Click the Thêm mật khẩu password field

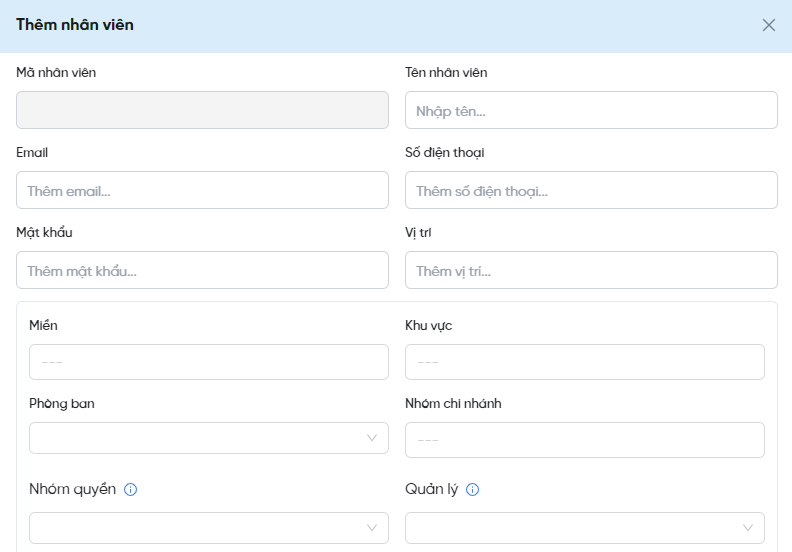pyautogui.click(x=202, y=270)
